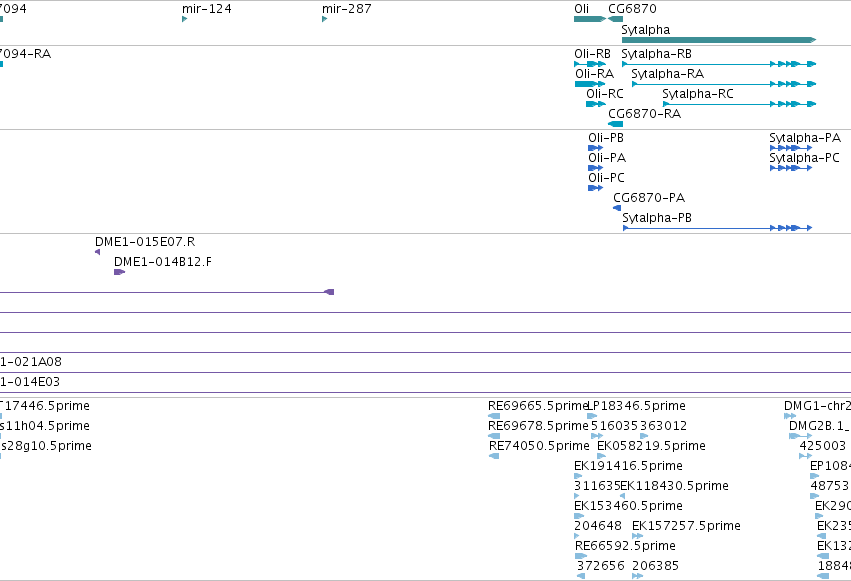Select the CG6870 gene bar

click(615, 19)
